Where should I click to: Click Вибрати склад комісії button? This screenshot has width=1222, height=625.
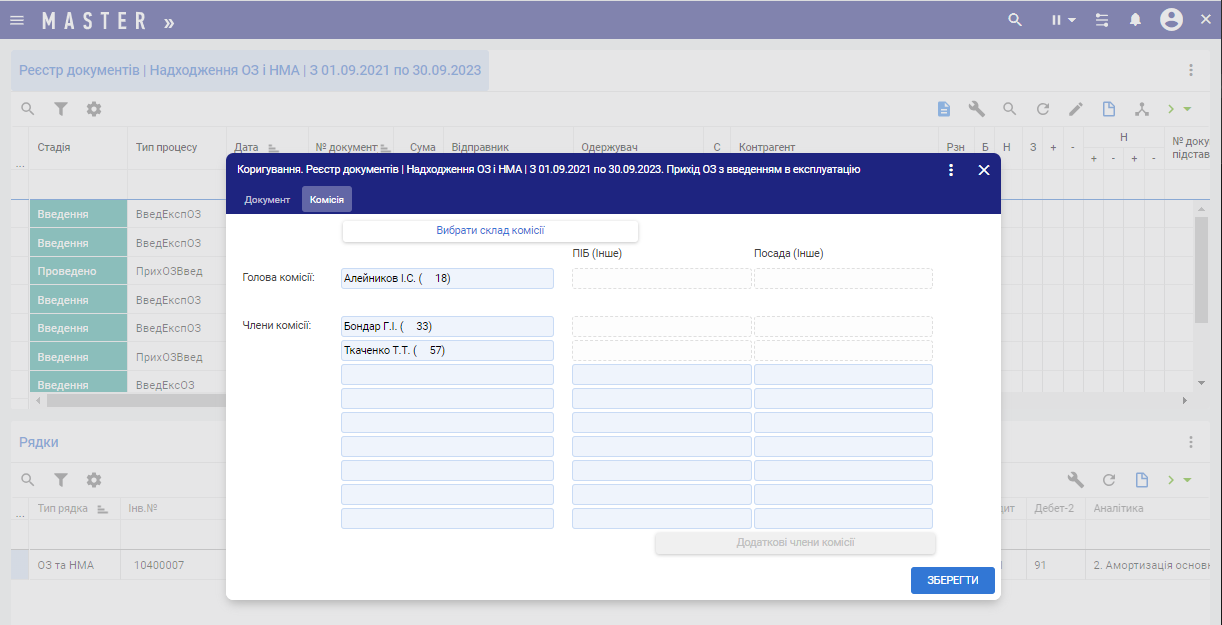point(490,231)
